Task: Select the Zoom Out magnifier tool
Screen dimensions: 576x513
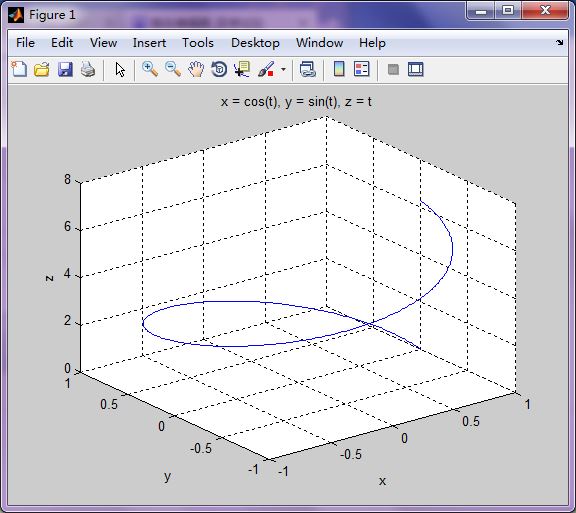Action: [173, 69]
